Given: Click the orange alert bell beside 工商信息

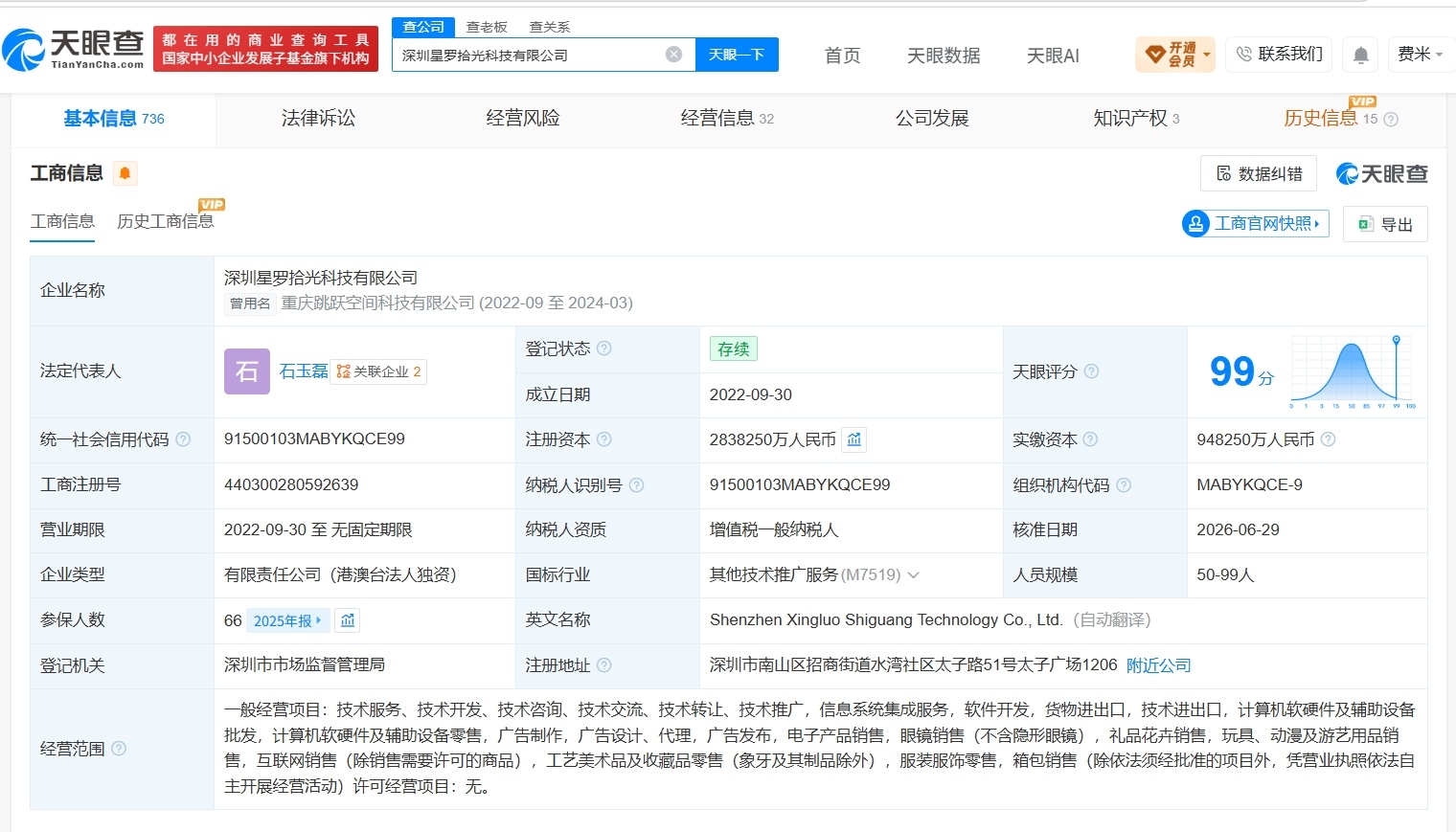Looking at the screenshot, I should [x=125, y=173].
